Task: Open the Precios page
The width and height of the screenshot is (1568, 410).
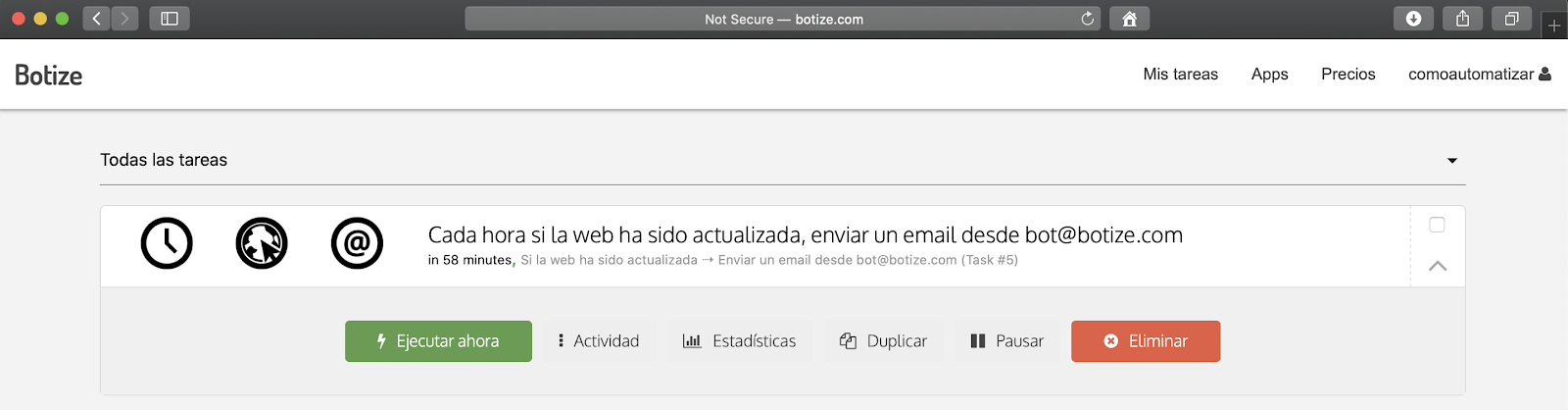Action: pos(1347,75)
